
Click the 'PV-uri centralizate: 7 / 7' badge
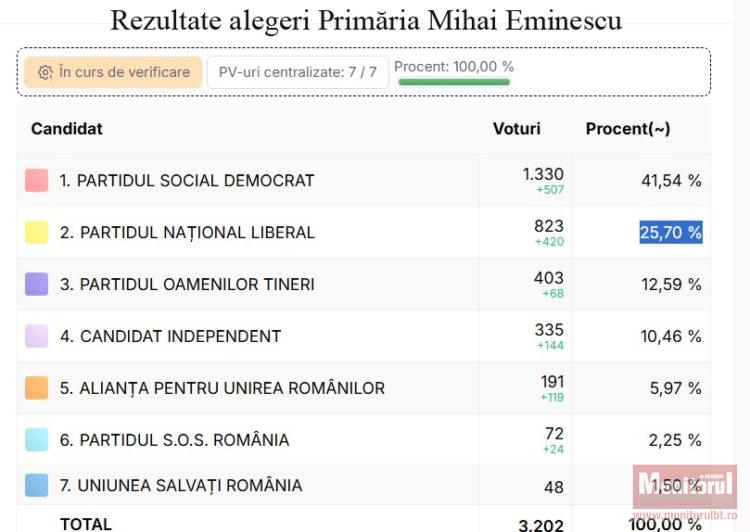(298, 72)
